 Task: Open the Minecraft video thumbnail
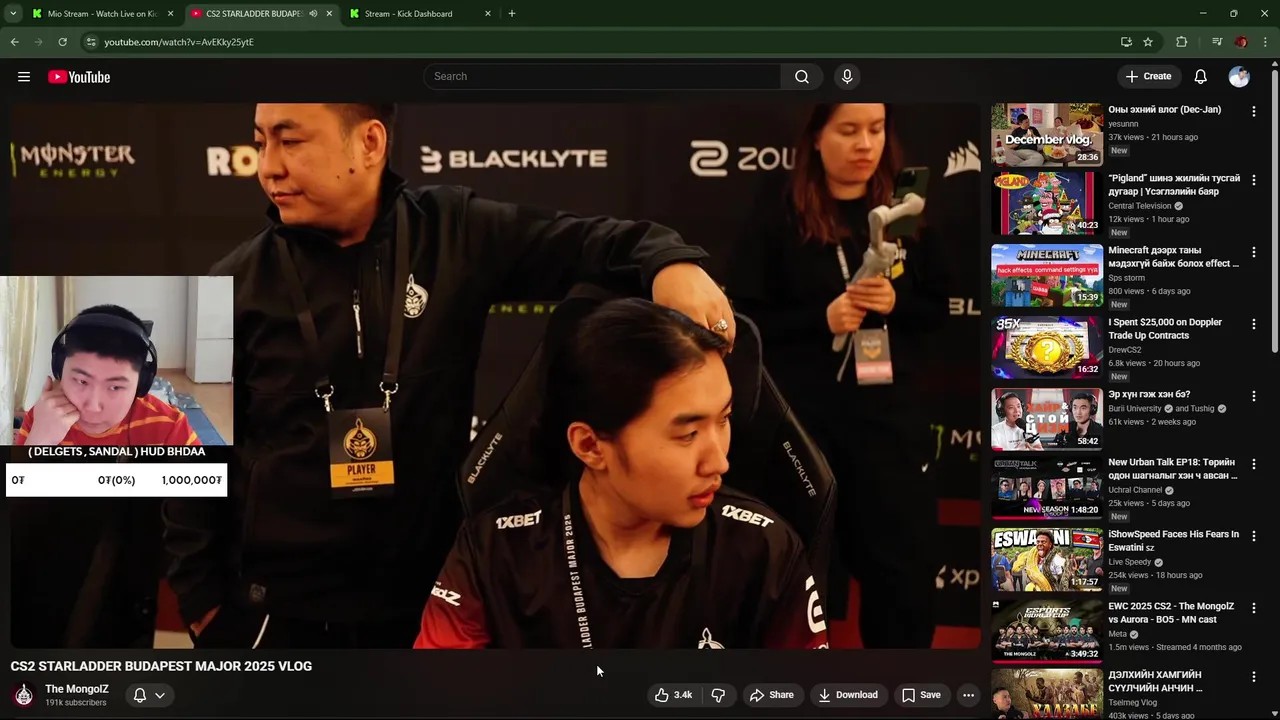pos(1047,275)
